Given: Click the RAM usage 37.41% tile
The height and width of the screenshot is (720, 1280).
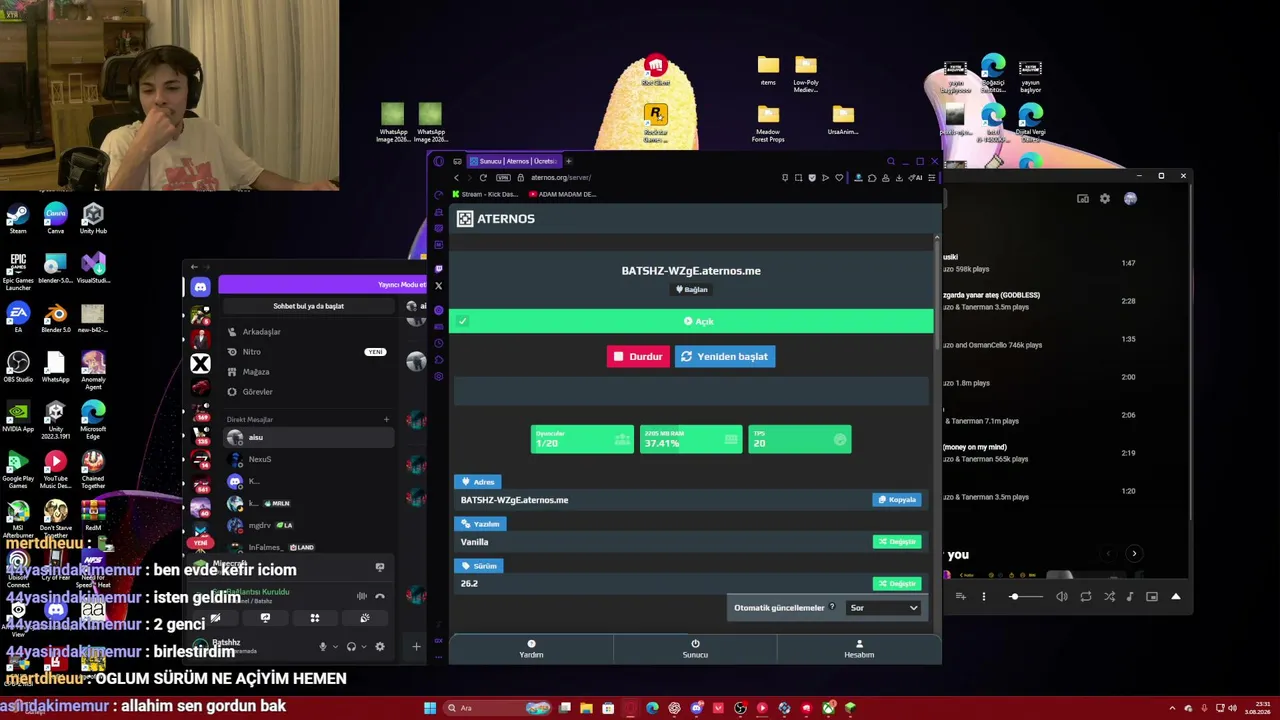Looking at the screenshot, I should pos(691,439).
